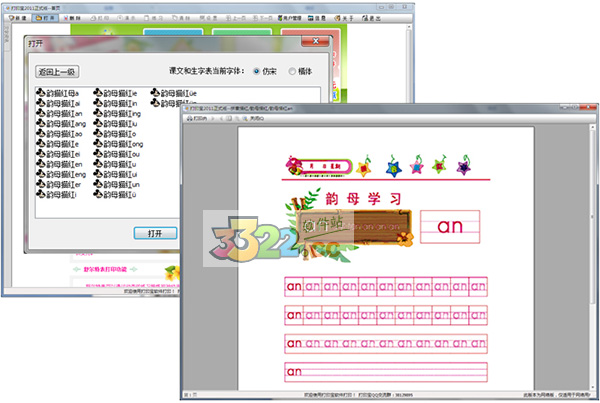Select list item 韵母描红iu

(116, 124)
